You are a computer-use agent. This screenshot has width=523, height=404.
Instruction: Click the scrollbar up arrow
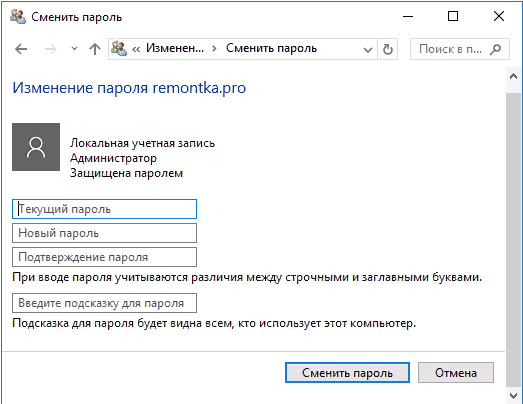[514, 77]
